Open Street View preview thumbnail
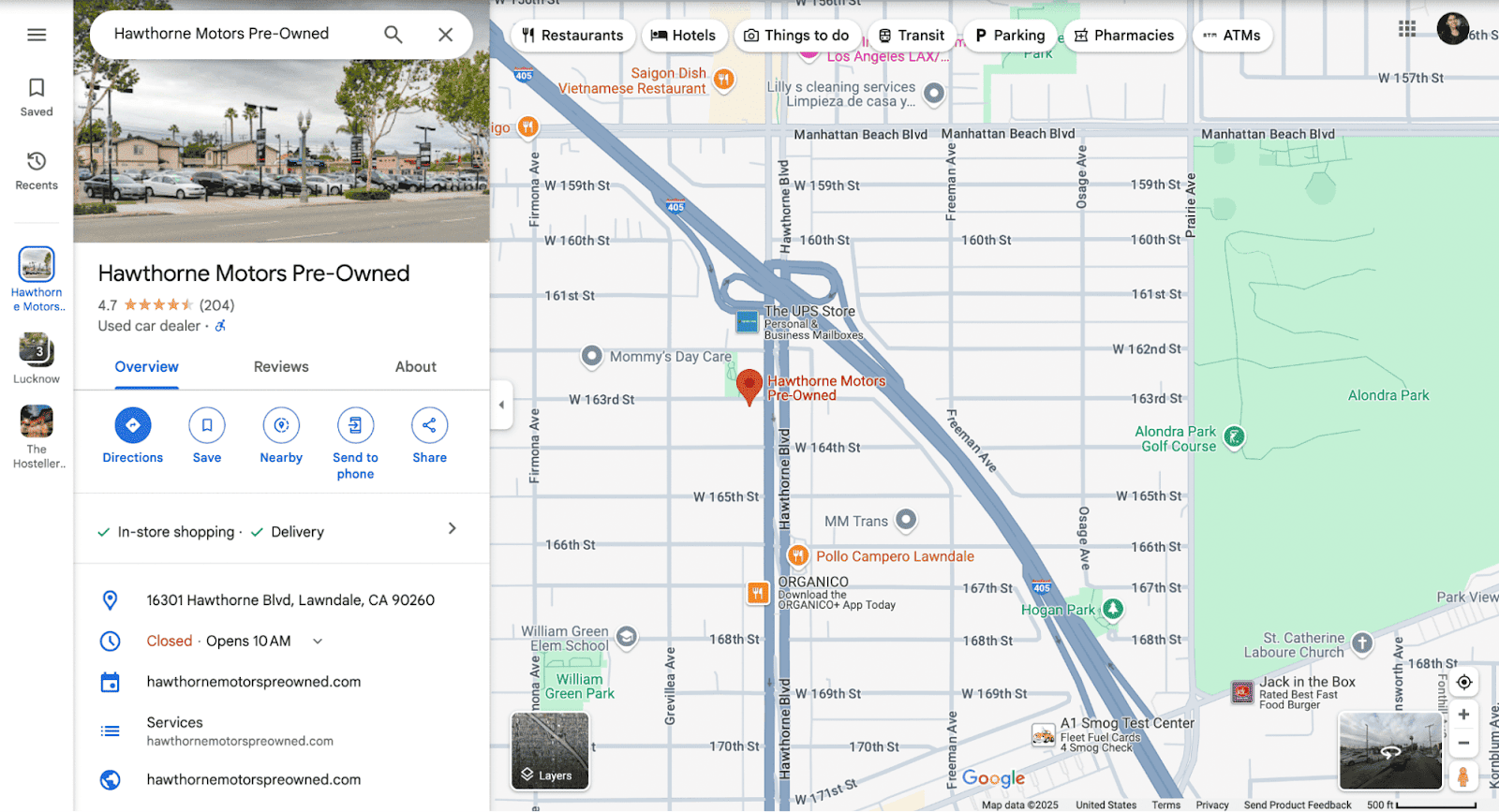Image resolution: width=1499 pixels, height=812 pixels. [x=1390, y=750]
